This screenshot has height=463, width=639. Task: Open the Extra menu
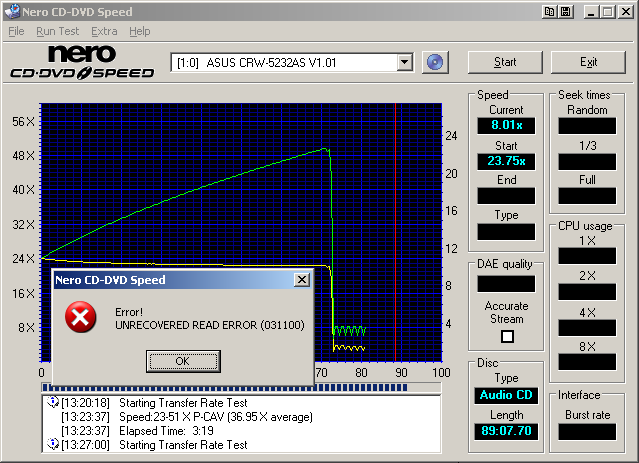click(x=104, y=31)
